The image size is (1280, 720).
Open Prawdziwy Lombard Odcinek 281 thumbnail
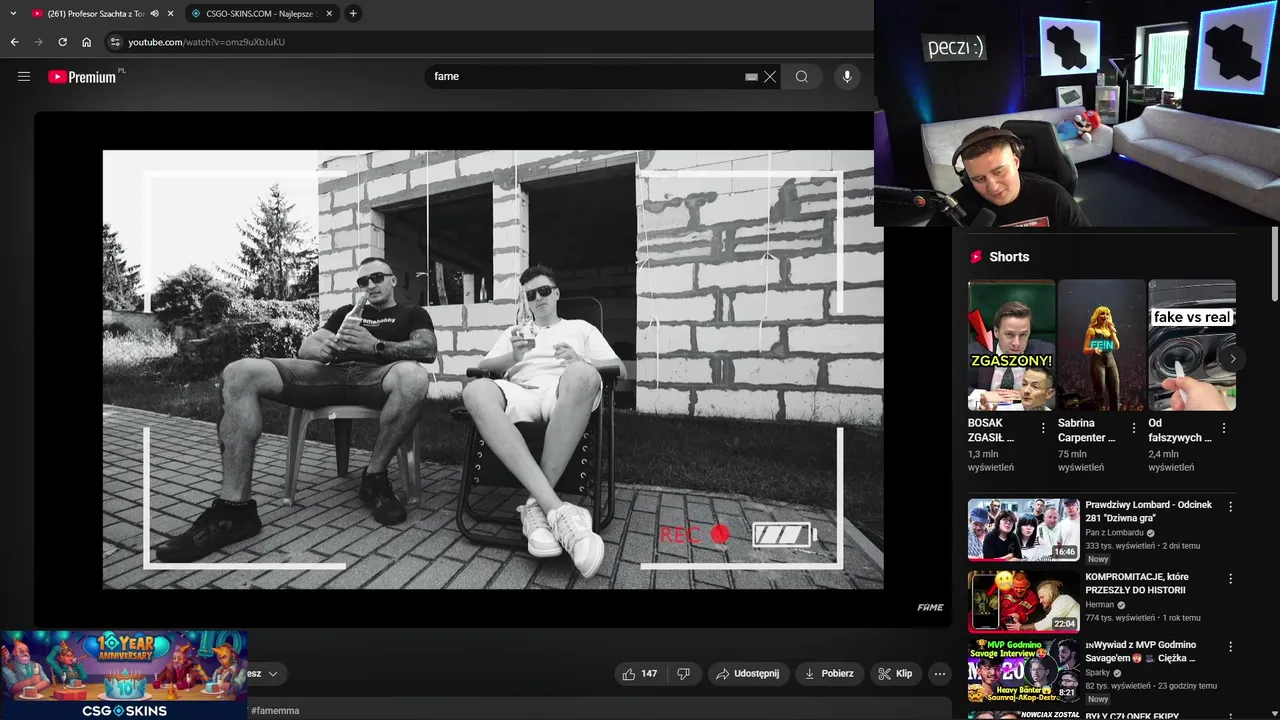click(x=1023, y=530)
